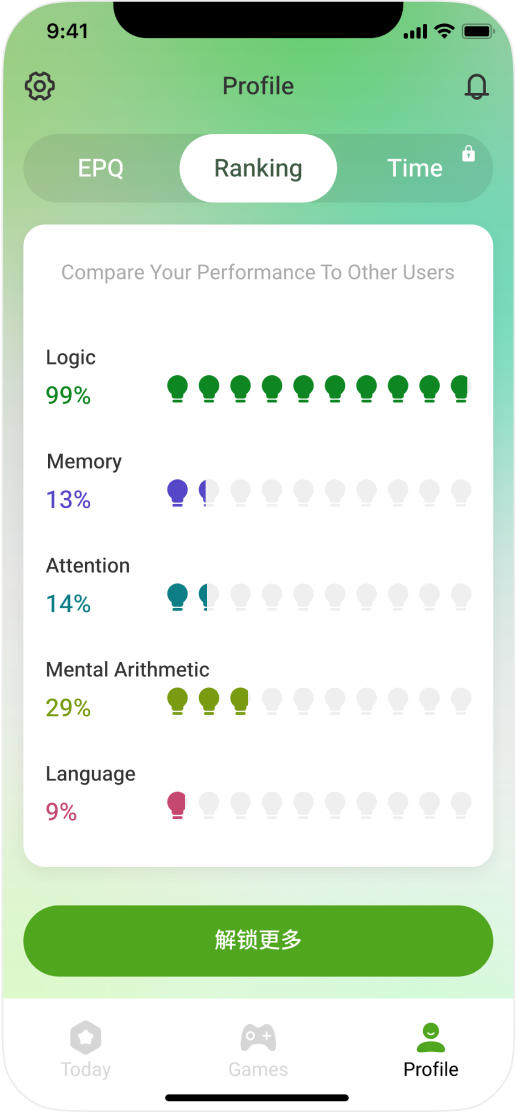Select the Ranking tab
Viewport: 515px width, 1112px height.
pos(258,168)
